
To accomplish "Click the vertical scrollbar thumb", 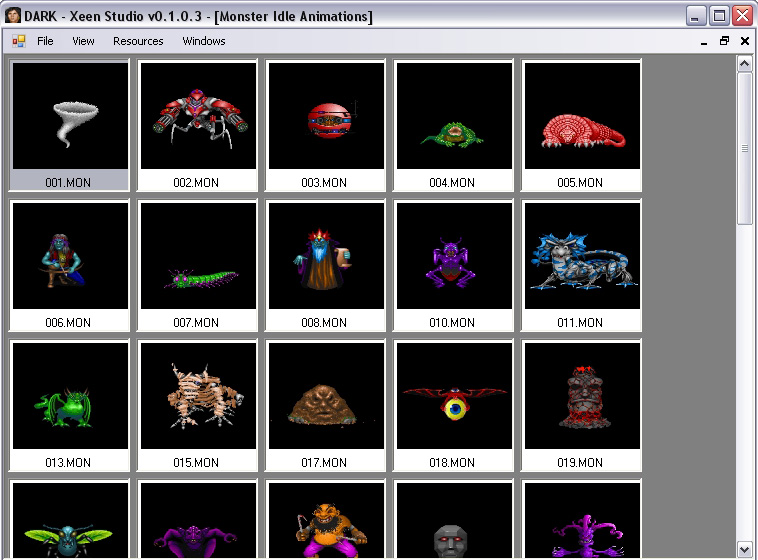I will click(x=744, y=148).
